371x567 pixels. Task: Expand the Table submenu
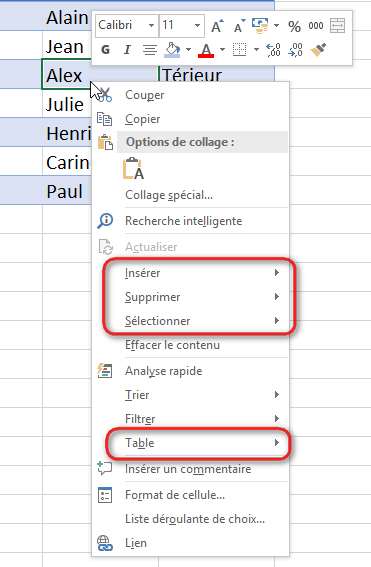tap(190, 443)
